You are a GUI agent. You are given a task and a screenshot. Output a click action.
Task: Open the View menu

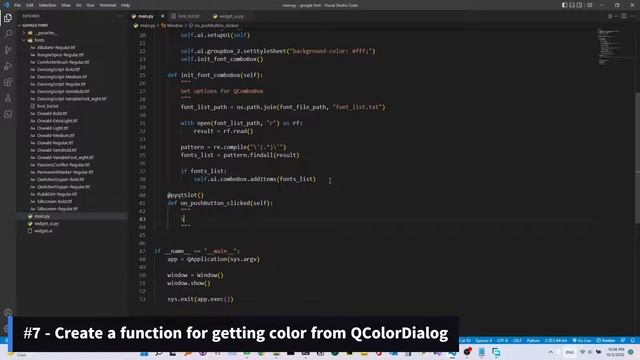point(66,5)
